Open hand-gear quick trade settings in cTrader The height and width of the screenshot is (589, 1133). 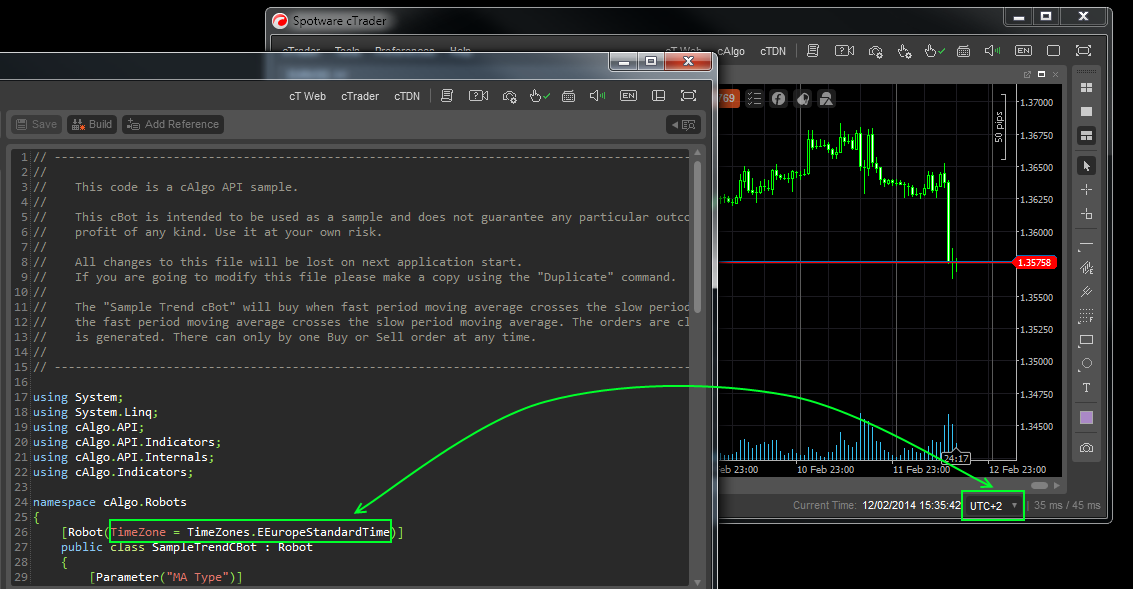(905, 51)
